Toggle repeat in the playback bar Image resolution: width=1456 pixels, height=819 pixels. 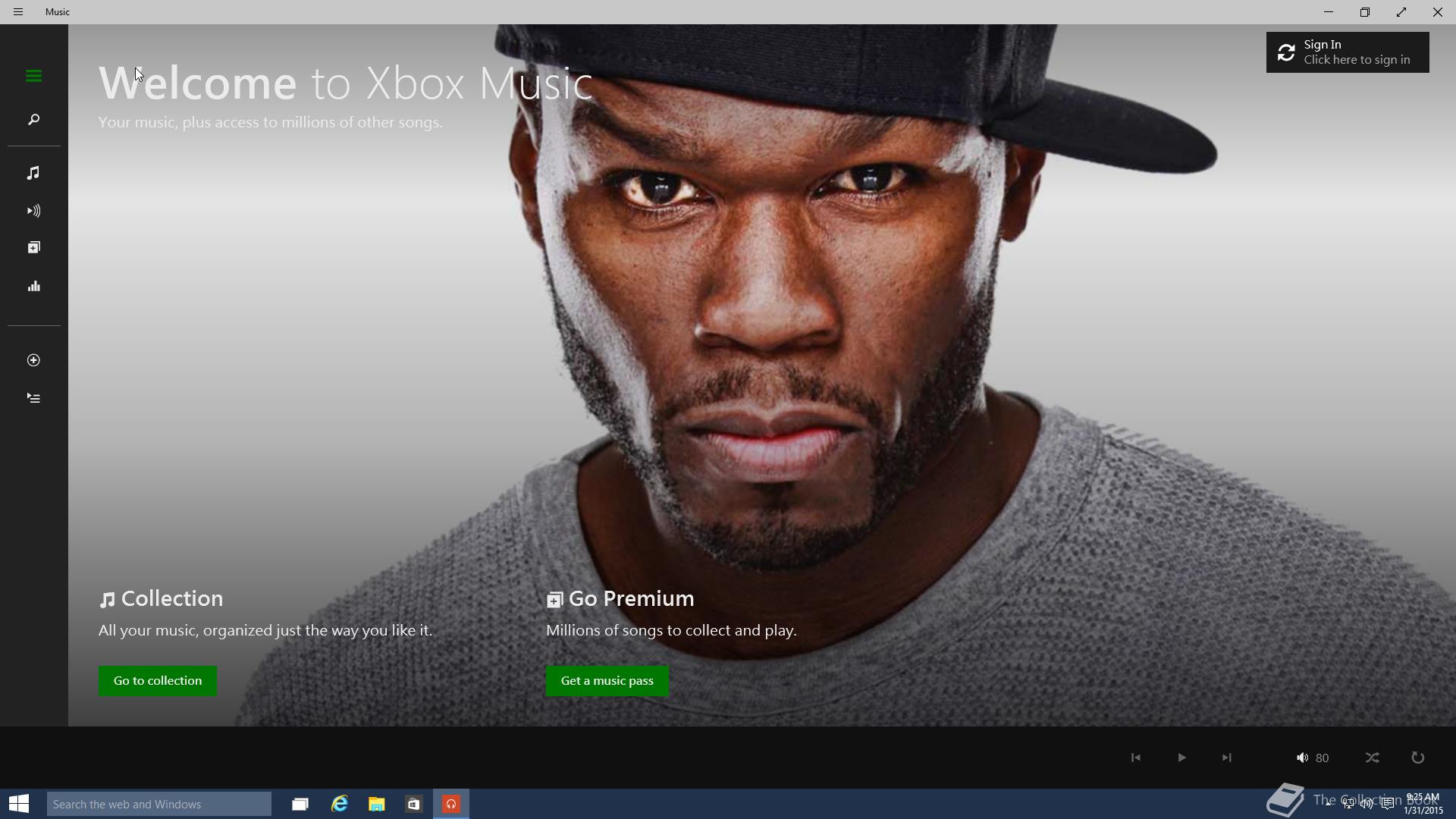(1417, 758)
